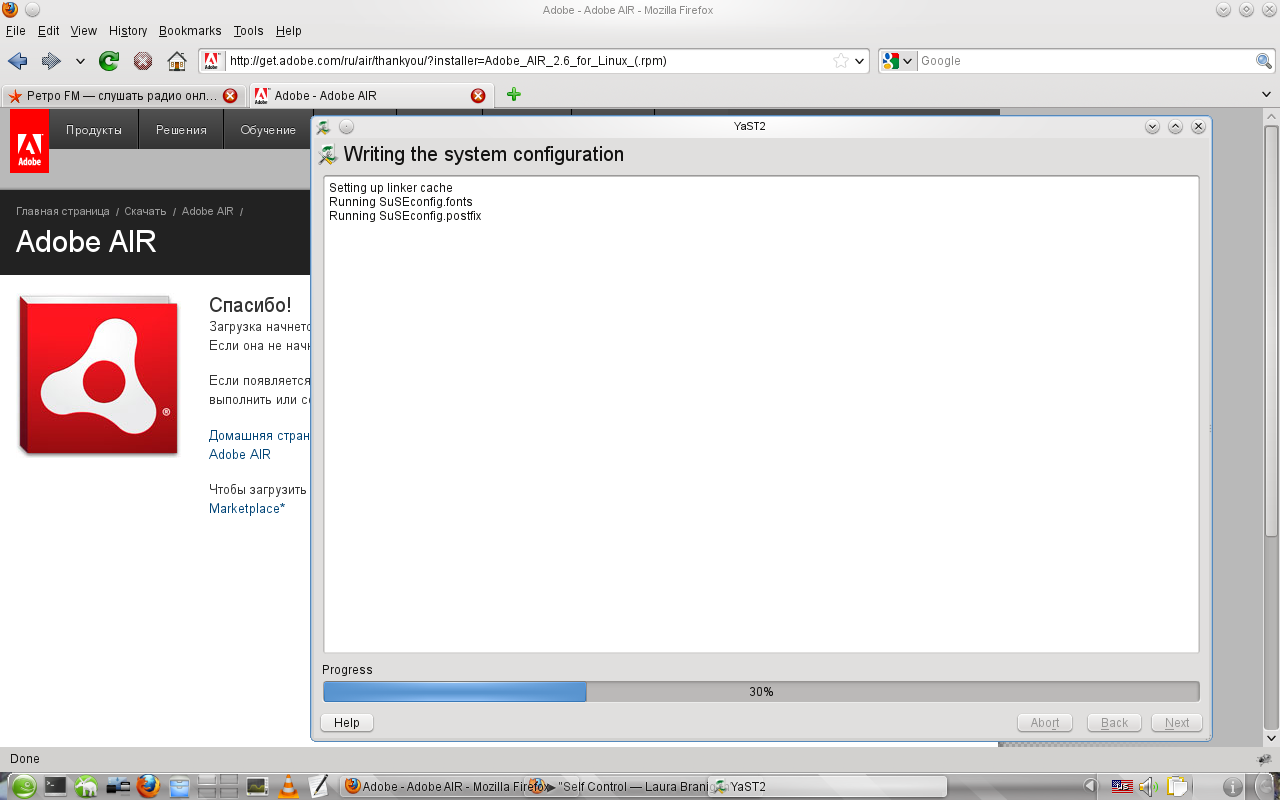Launch VLC media player from the panel
This screenshot has width=1280, height=800.
[288, 787]
